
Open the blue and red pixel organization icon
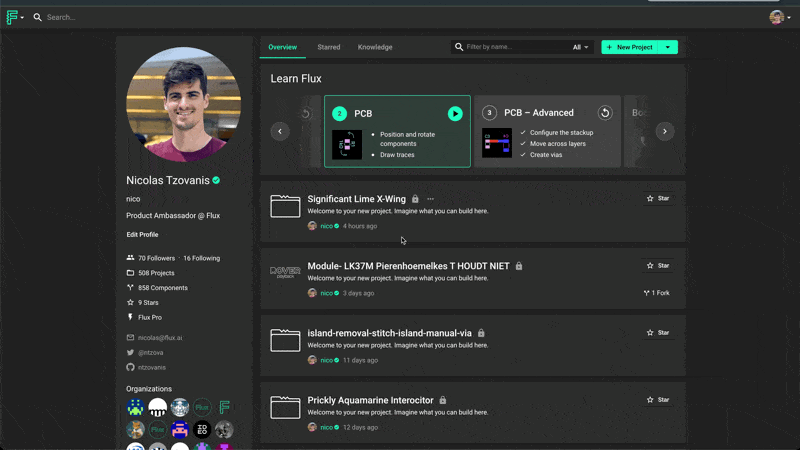pos(180,430)
